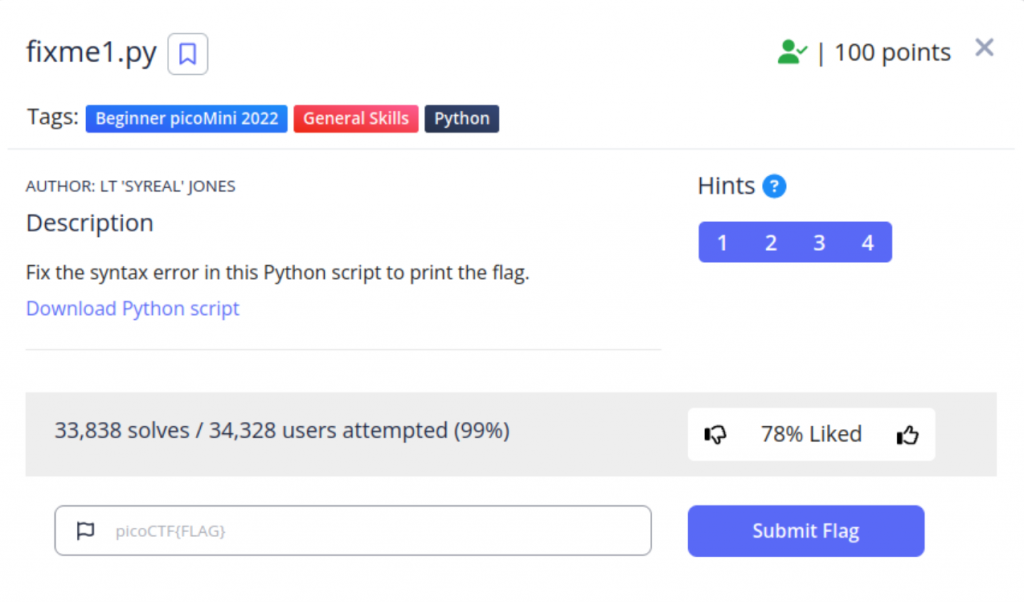This screenshot has width=1024, height=602.
Task: Reveal hint 4
Action: click(x=867, y=242)
